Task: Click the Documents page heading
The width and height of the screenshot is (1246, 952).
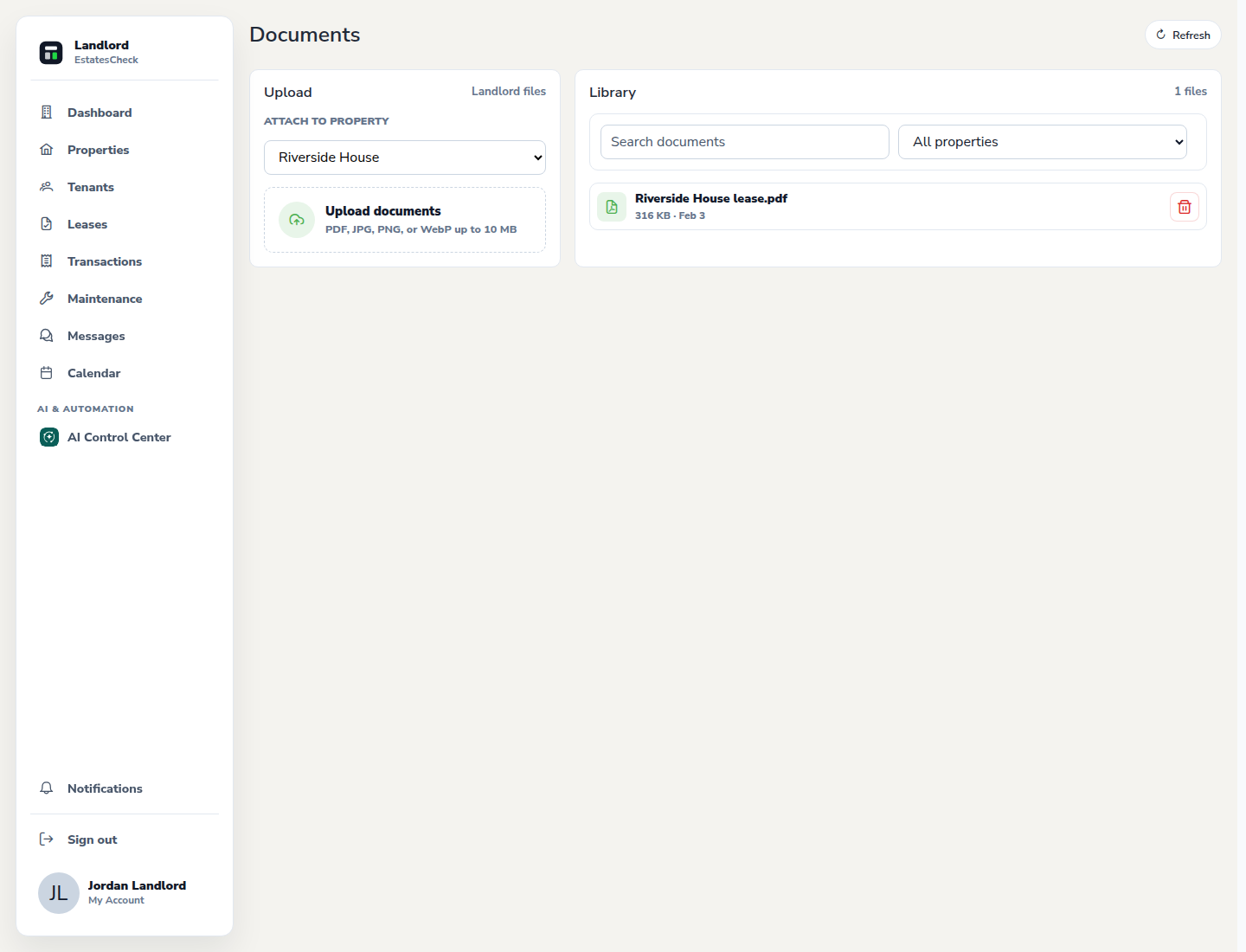Action: [x=305, y=35]
